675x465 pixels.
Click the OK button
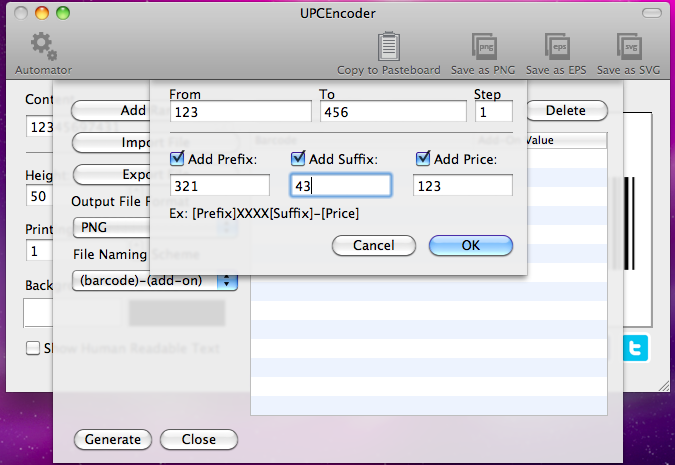471,245
